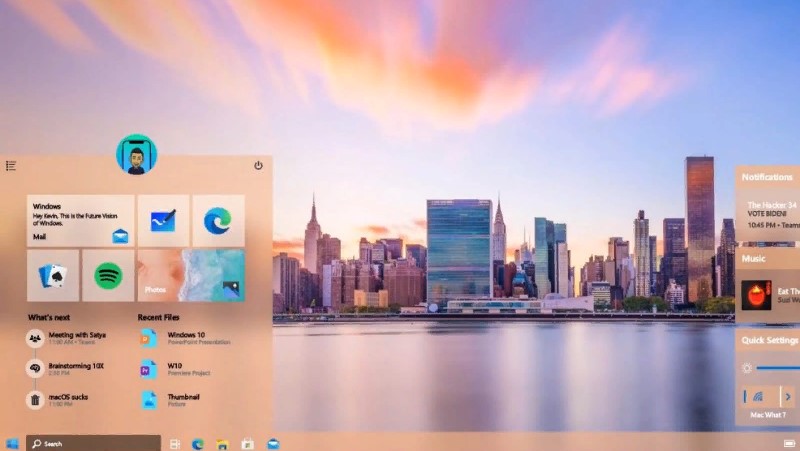Click the Windows Start button on taskbar
Viewport: 800px width, 451px height.
[12, 443]
